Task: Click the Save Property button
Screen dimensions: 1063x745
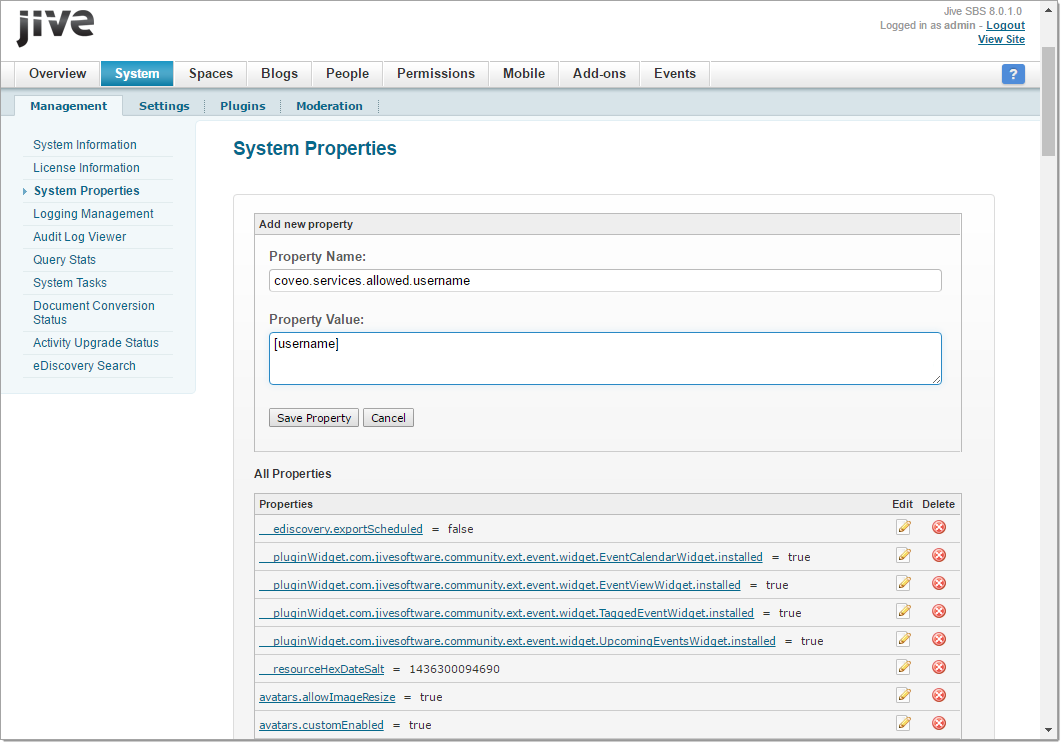Action: (x=313, y=417)
